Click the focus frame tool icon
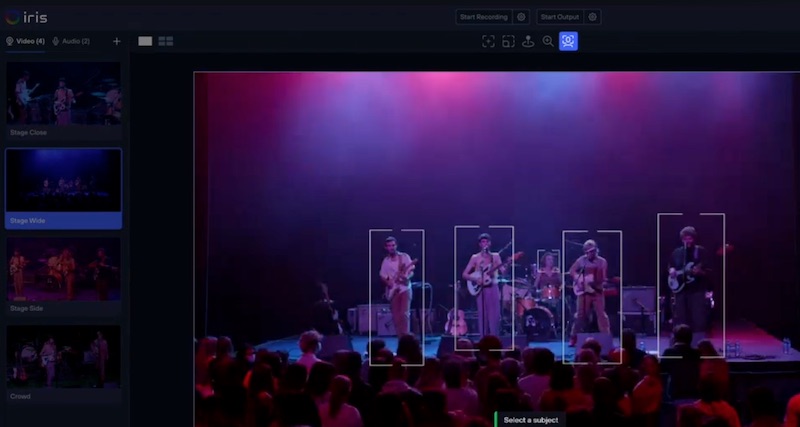800x427 pixels. (x=488, y=41)
